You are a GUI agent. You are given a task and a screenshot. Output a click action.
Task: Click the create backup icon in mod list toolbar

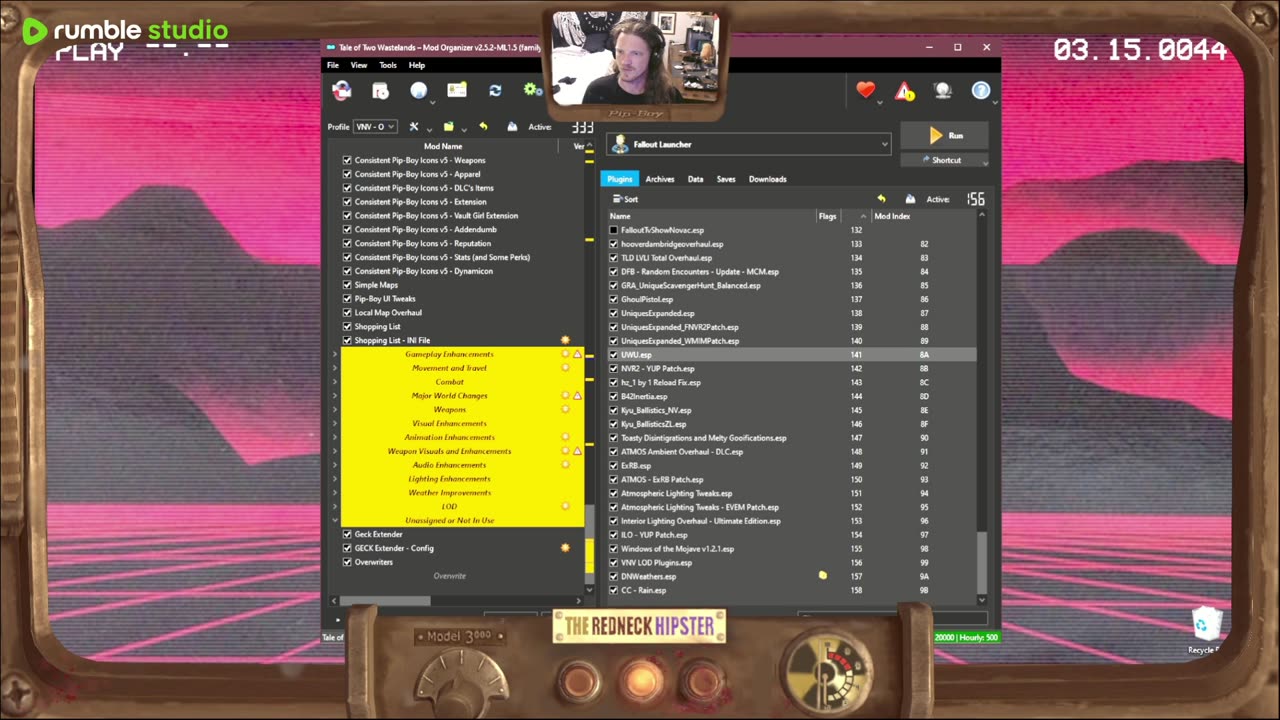(512, 127)
